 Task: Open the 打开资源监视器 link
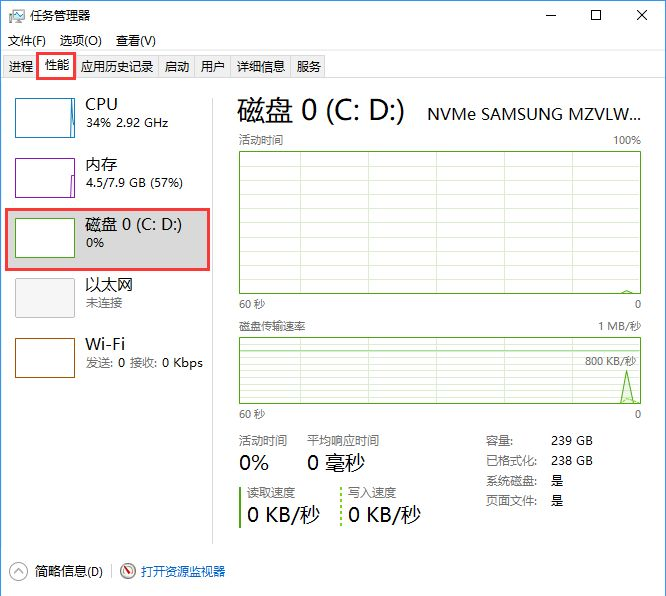183,571
